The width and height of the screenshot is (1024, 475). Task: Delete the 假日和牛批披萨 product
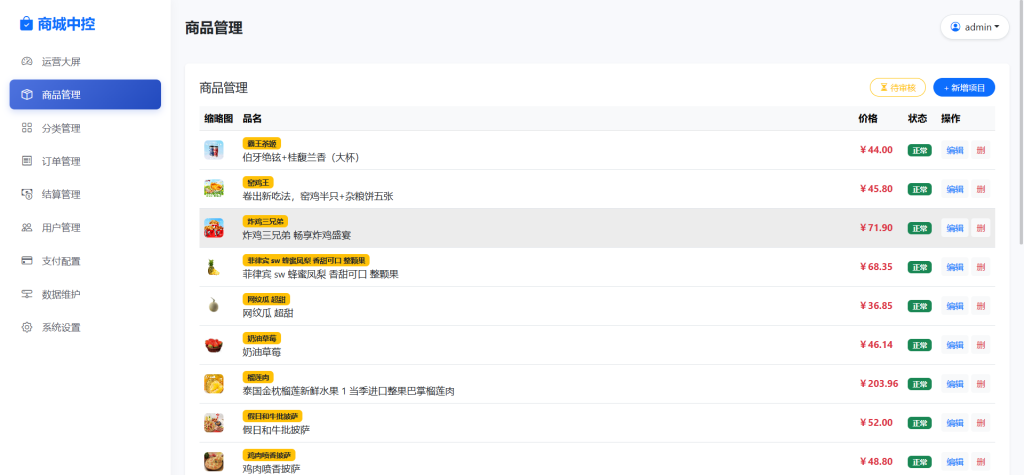coord(980,423)
